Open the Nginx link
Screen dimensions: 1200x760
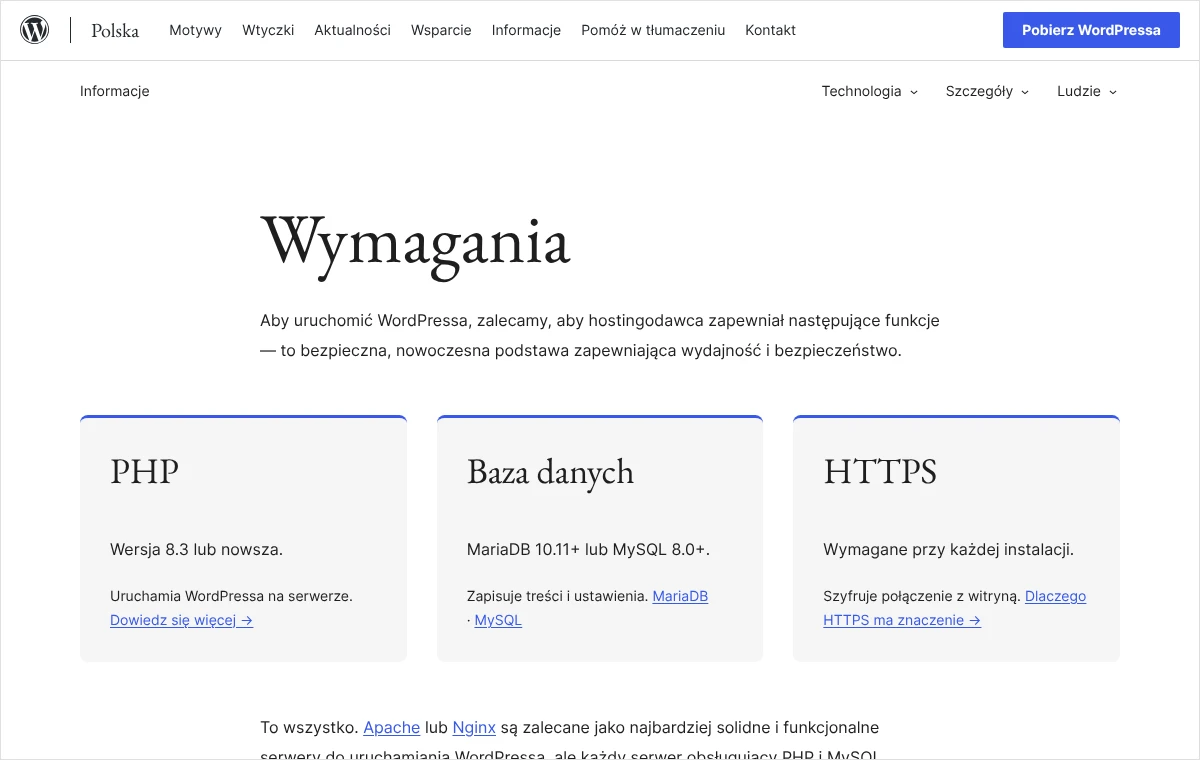[x=474, y=727]
